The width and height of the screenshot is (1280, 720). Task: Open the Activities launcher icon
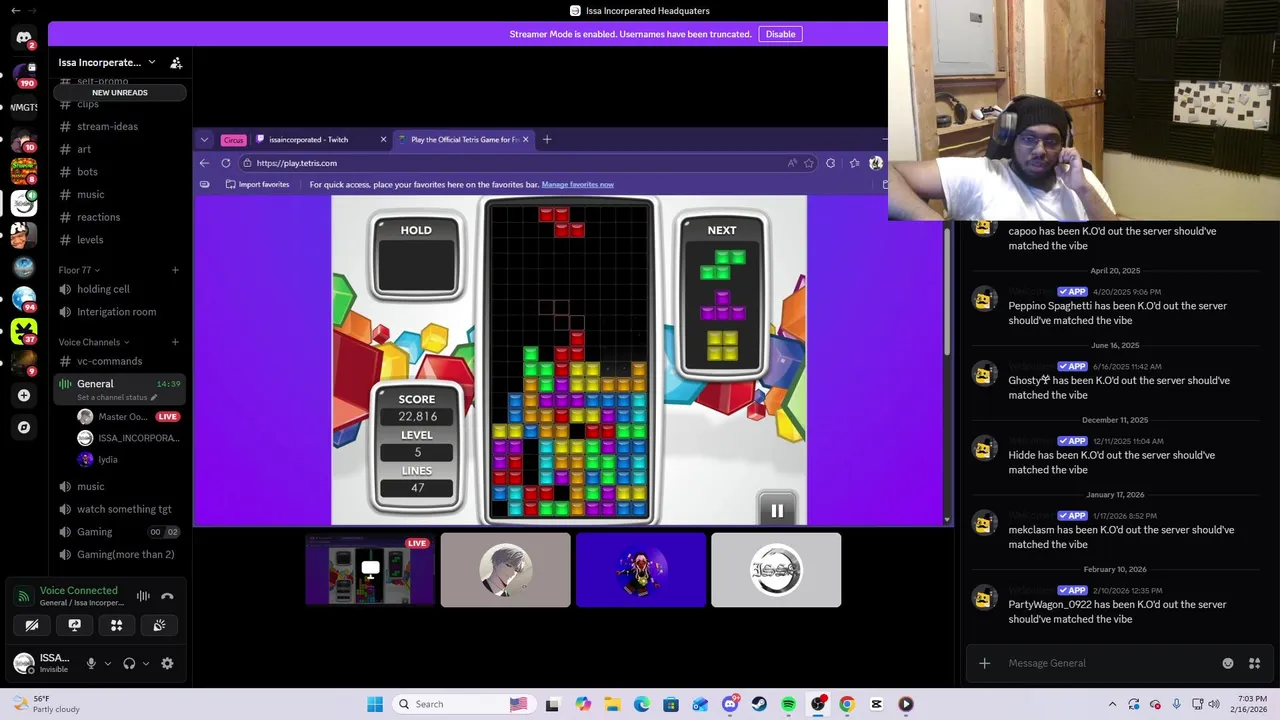(x=116, y=625)
